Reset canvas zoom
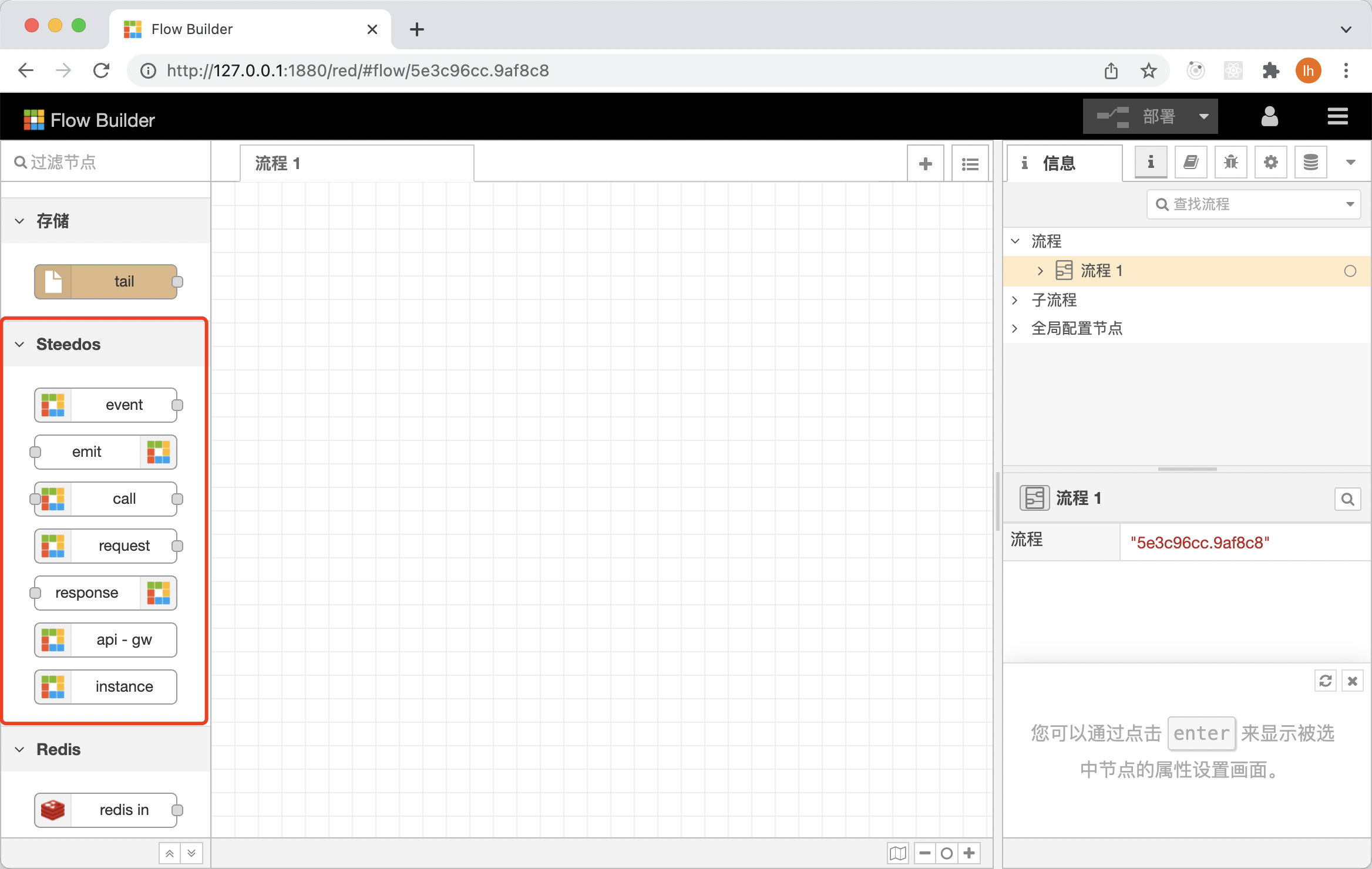 (x=947, y=853)
